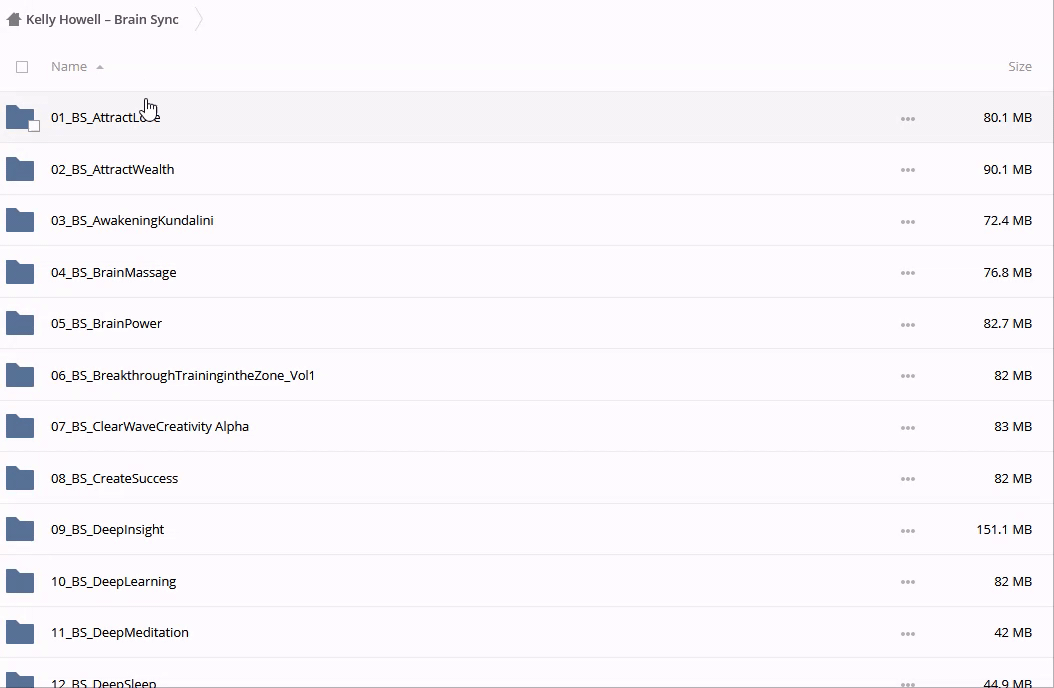The width and height of the screenshot is (1054, 688).
Task: Click folder icon of 11_BS_DeepMeditation
Action: 20,632
